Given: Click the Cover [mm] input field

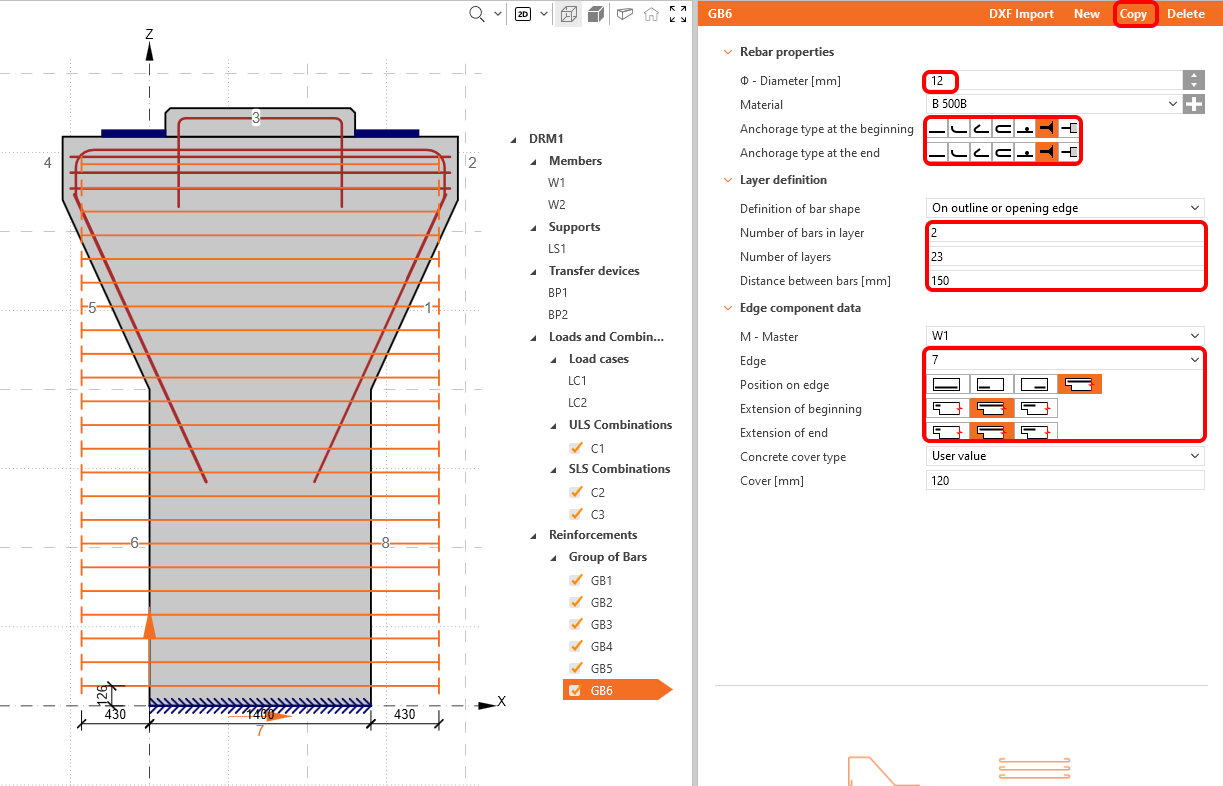Looking at the screenshot, I should [1064, 481].
